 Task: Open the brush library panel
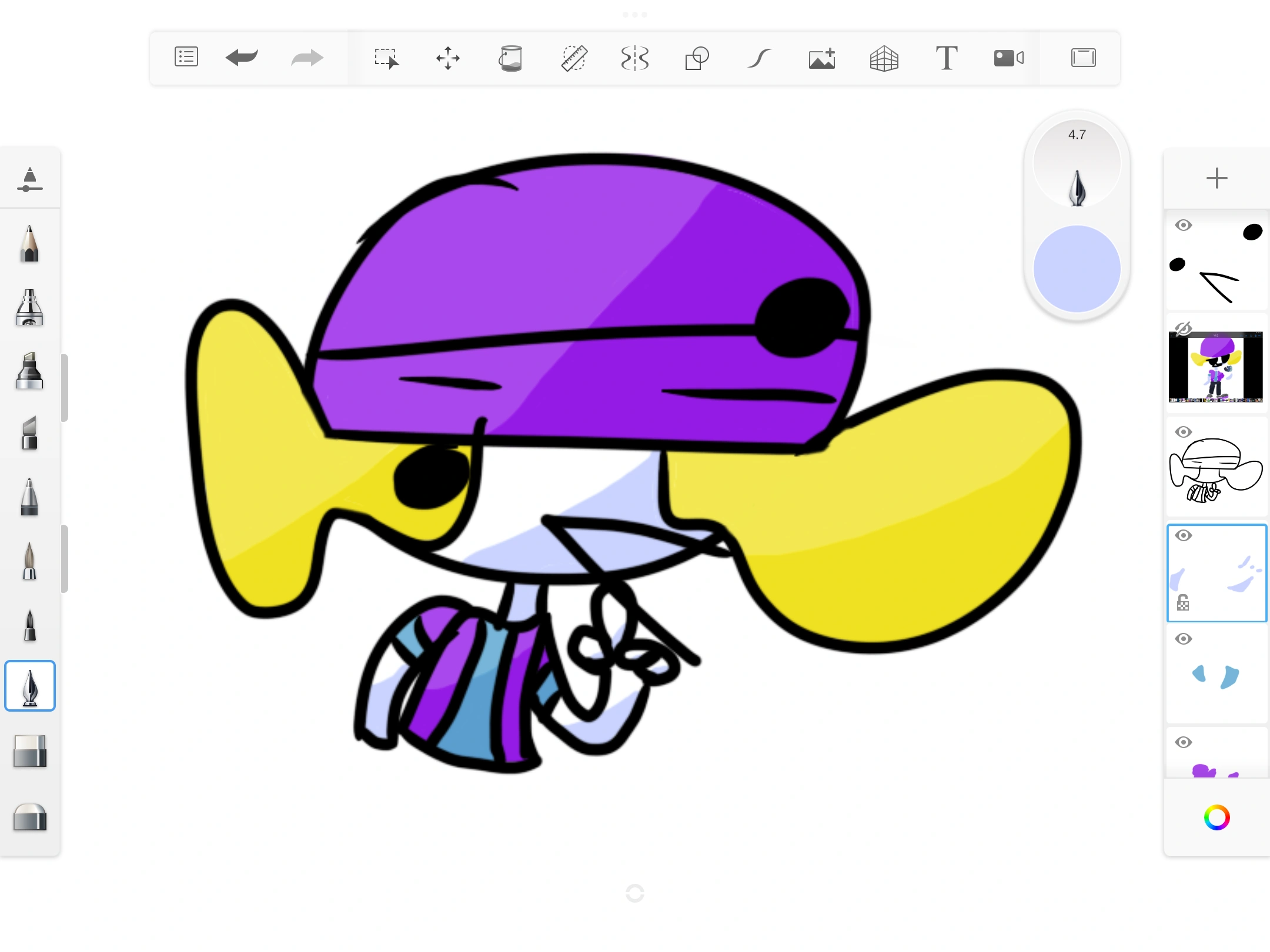click(29, 180)
